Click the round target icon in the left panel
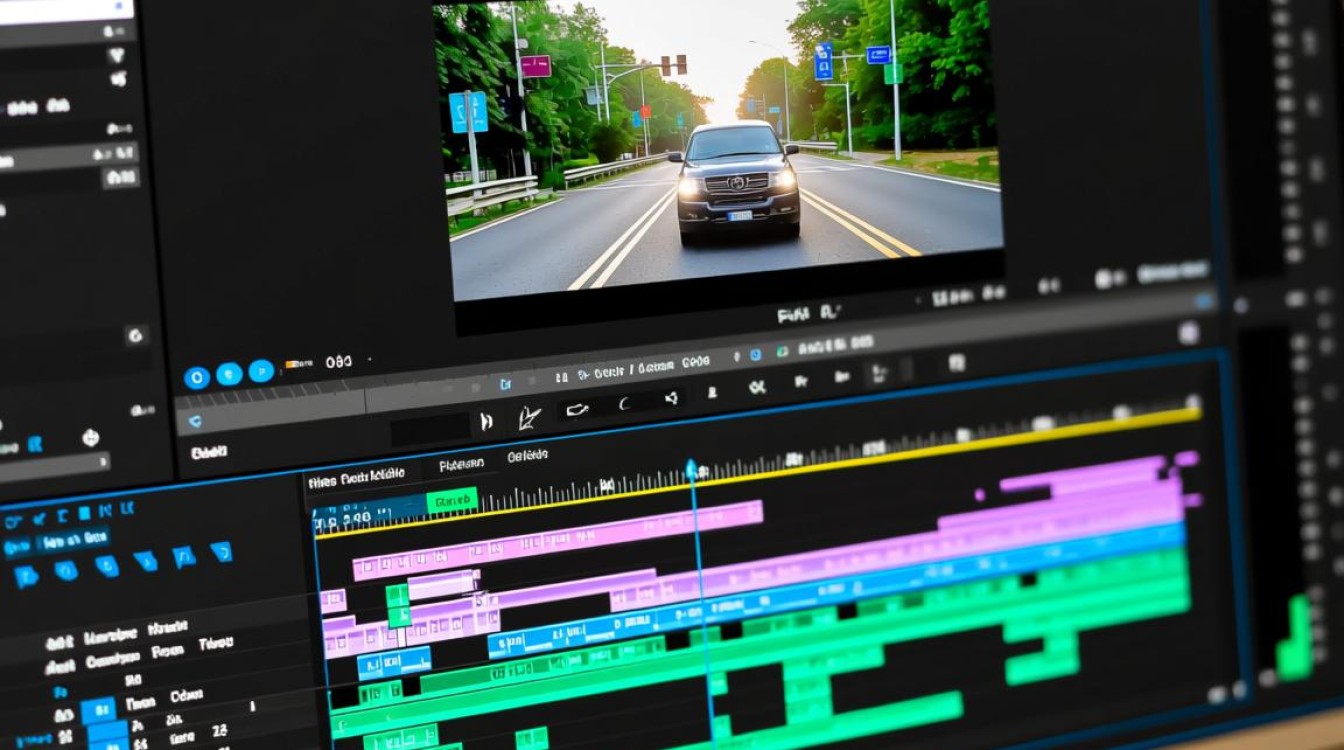This screenshot has height=750, width=1344. [90, 438]
